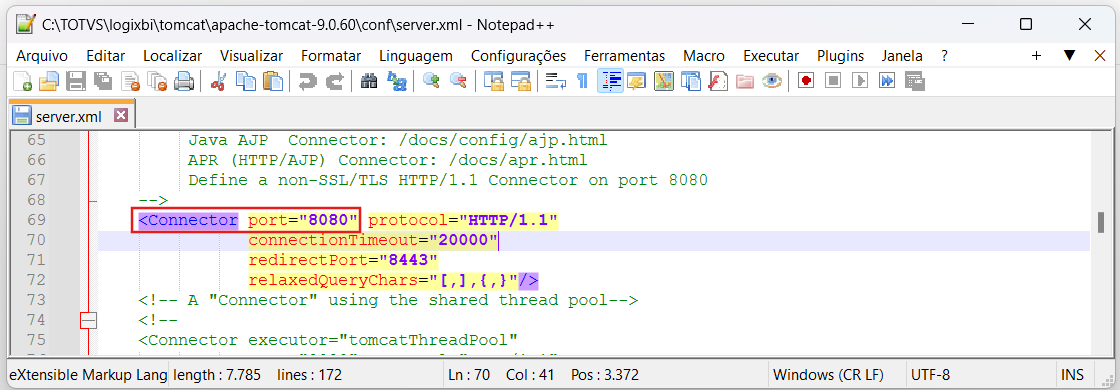
Task: Click the connectionTimeout="20000" line
Action: coord(372,240)
